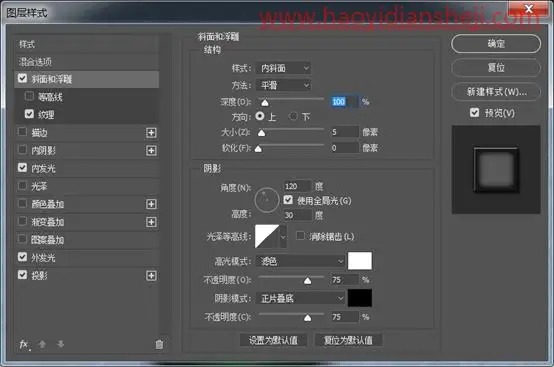Click the plus icon next to 内阴影
The image size is (554, 367).
[151, 151]
